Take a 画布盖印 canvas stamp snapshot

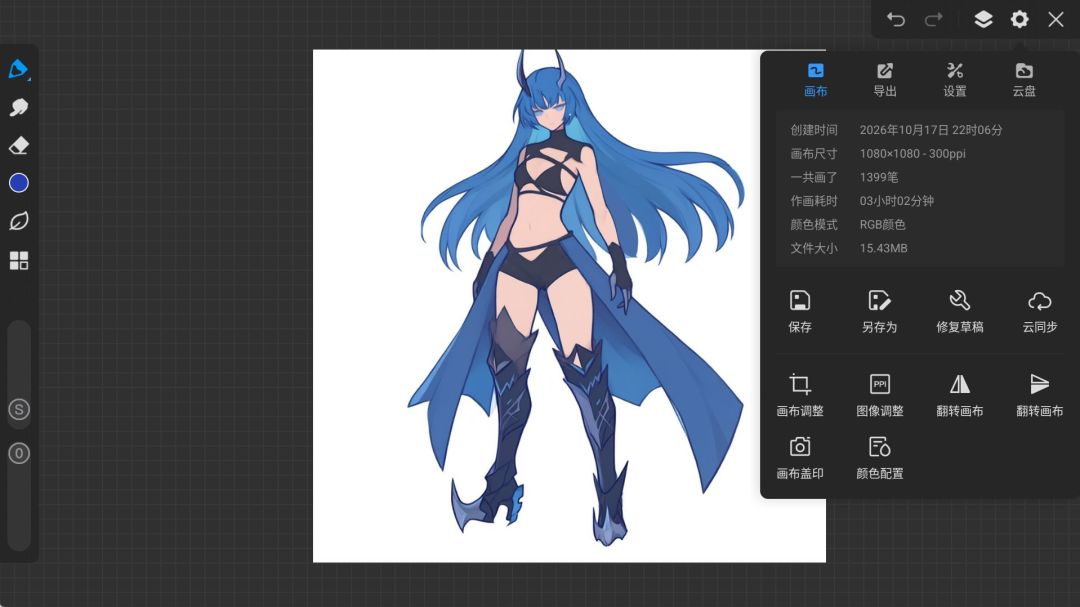click(800, 458)
